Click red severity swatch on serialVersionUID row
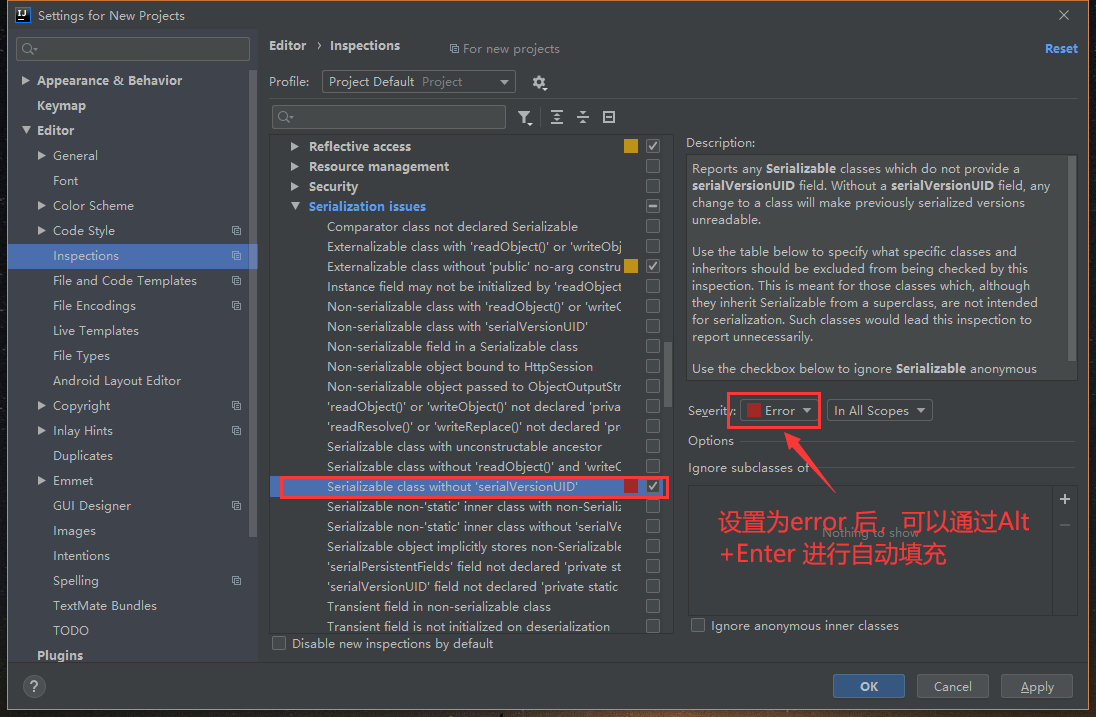The image size is (1096, 717). pyautogui.click(x=631, y=486)
